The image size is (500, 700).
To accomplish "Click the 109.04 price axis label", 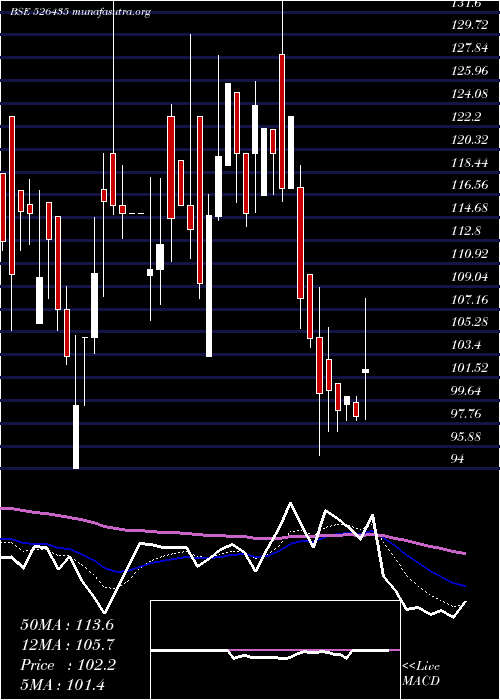I will (468, 277).
